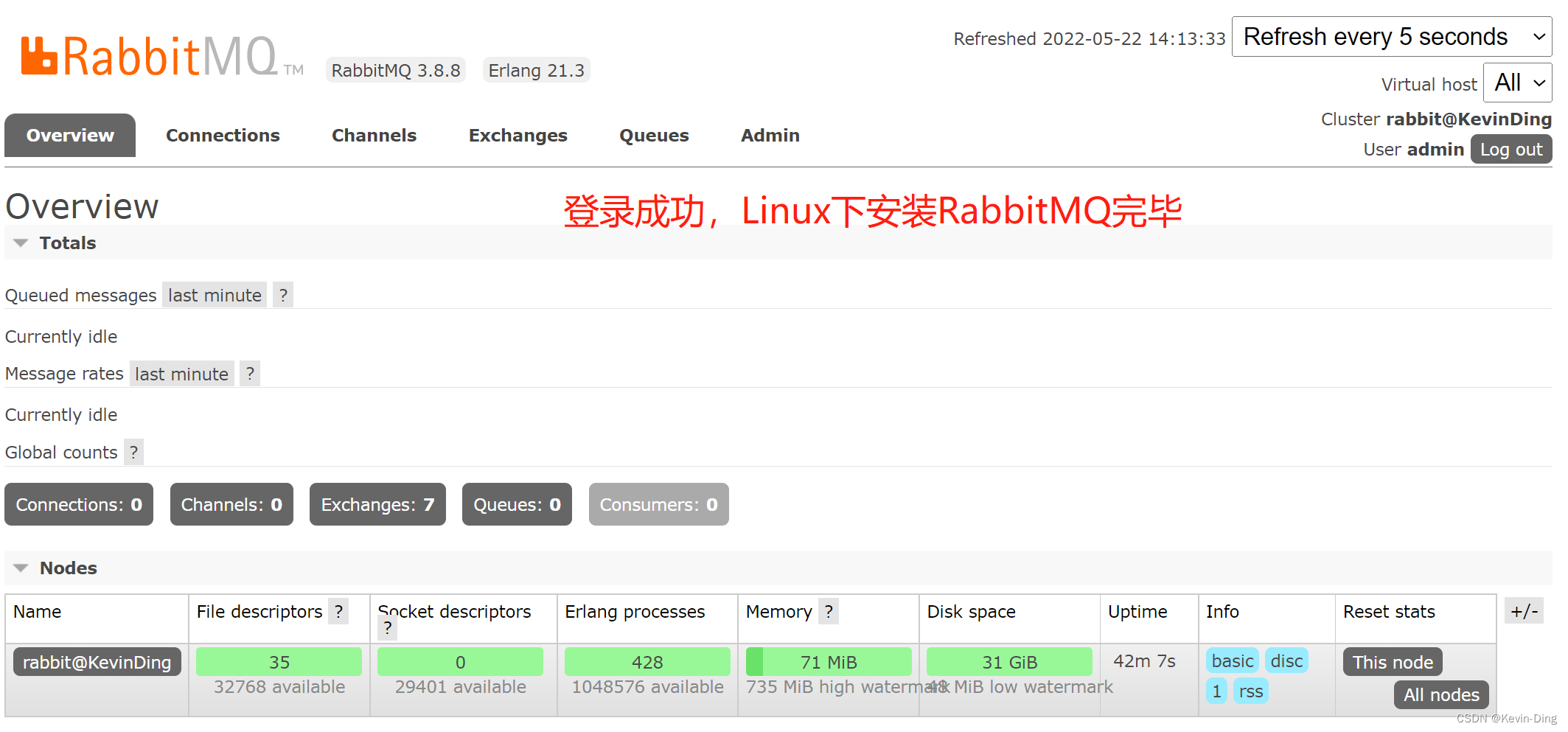Click the 42m 7s uptime value
Image resolution: width=1568 pixels, height=732 pixels.
click(1144, 660)
